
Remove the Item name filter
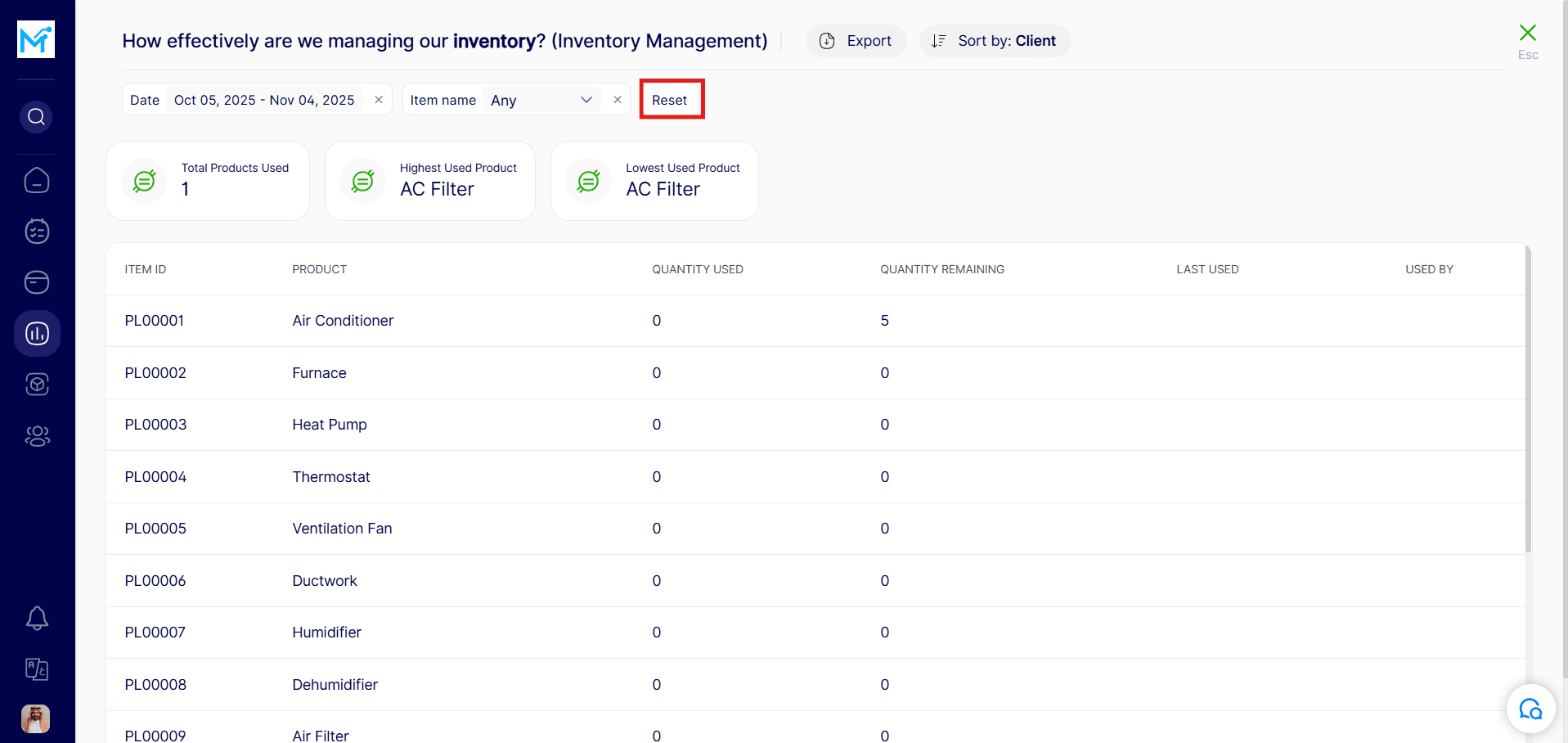pyautogui.click(x=618, y=100)
